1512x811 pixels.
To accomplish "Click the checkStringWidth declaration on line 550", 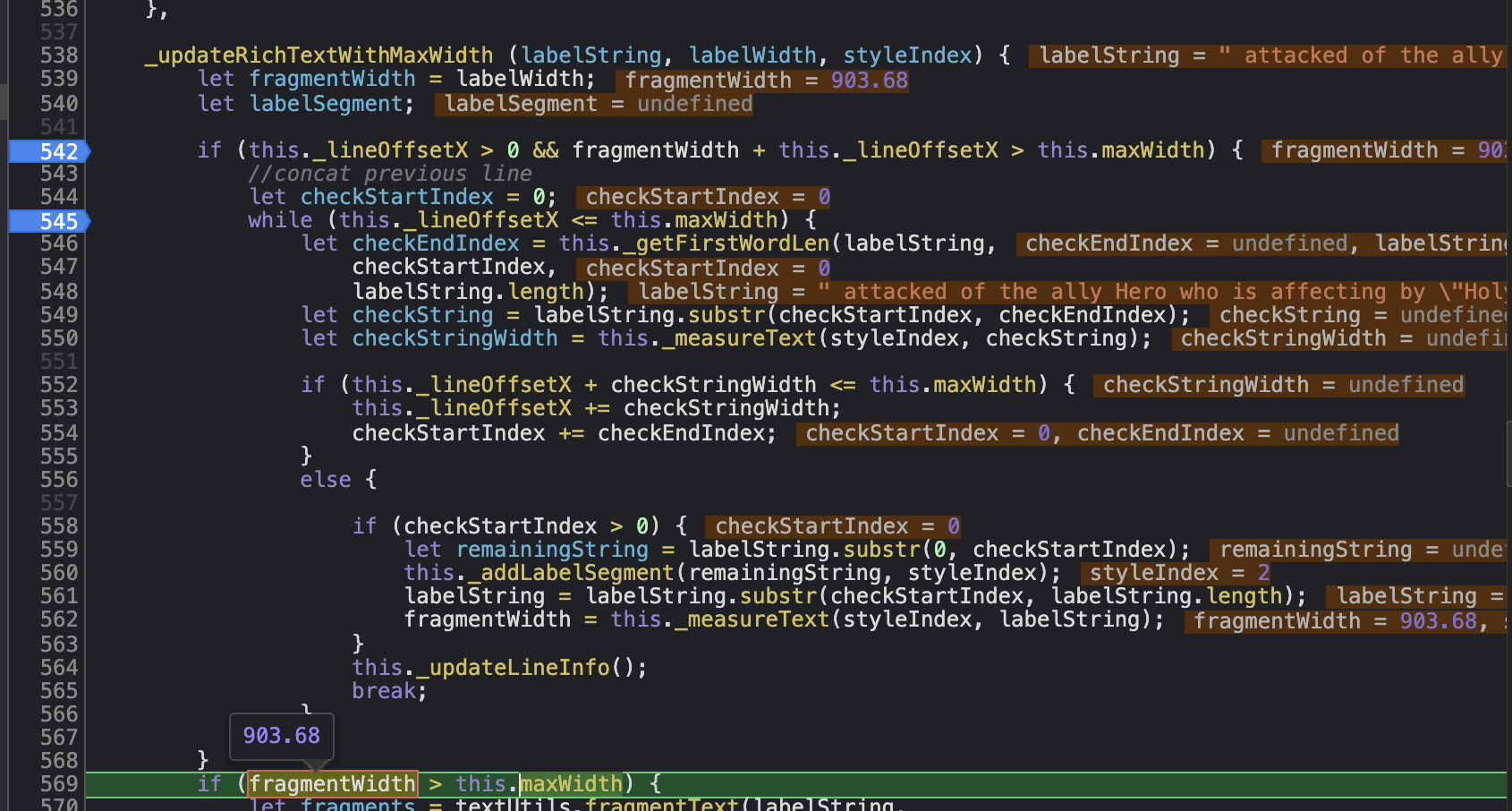I will click(x=454, y=338).
